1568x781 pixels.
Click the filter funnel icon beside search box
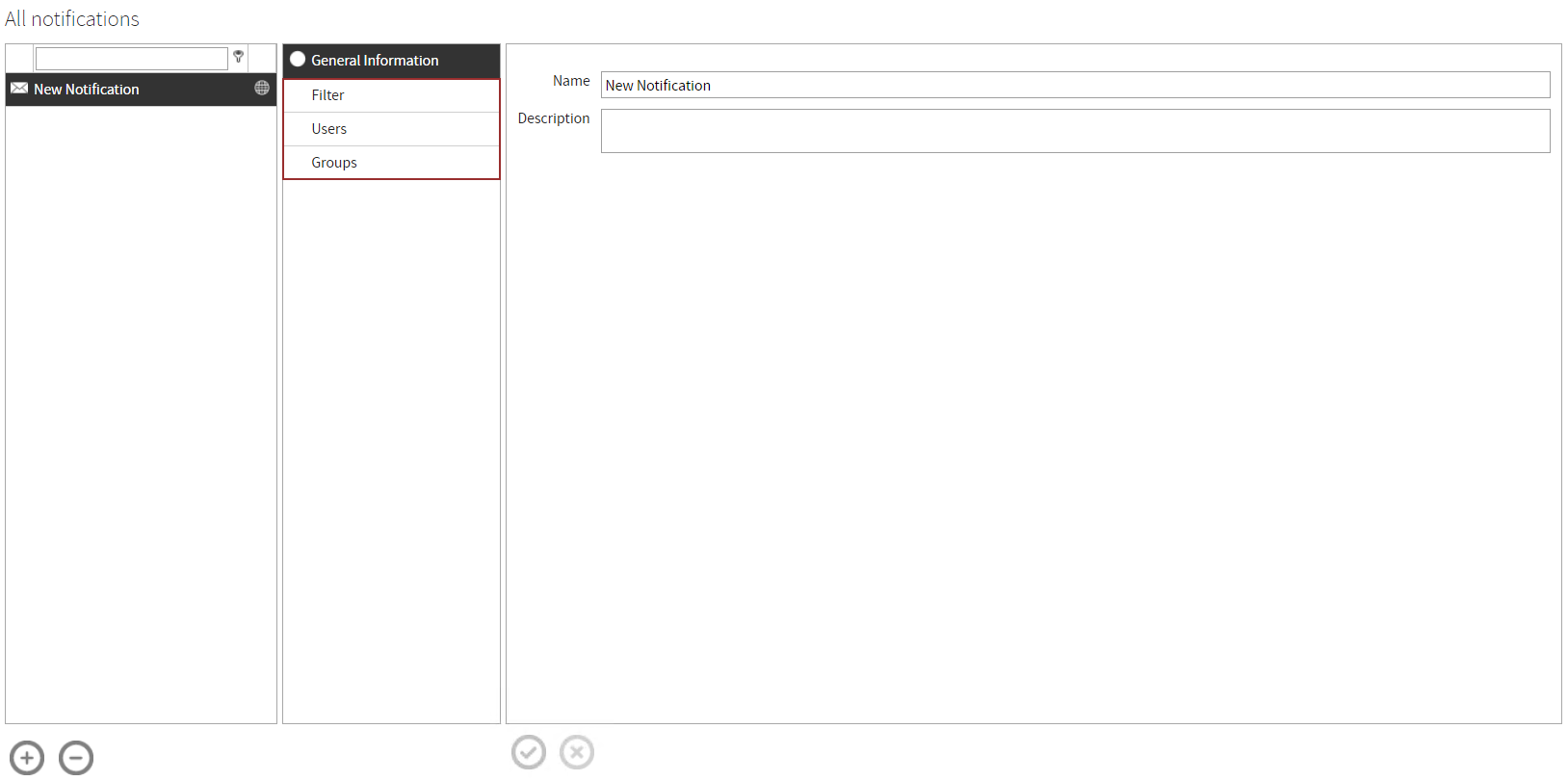click(238, 57)
